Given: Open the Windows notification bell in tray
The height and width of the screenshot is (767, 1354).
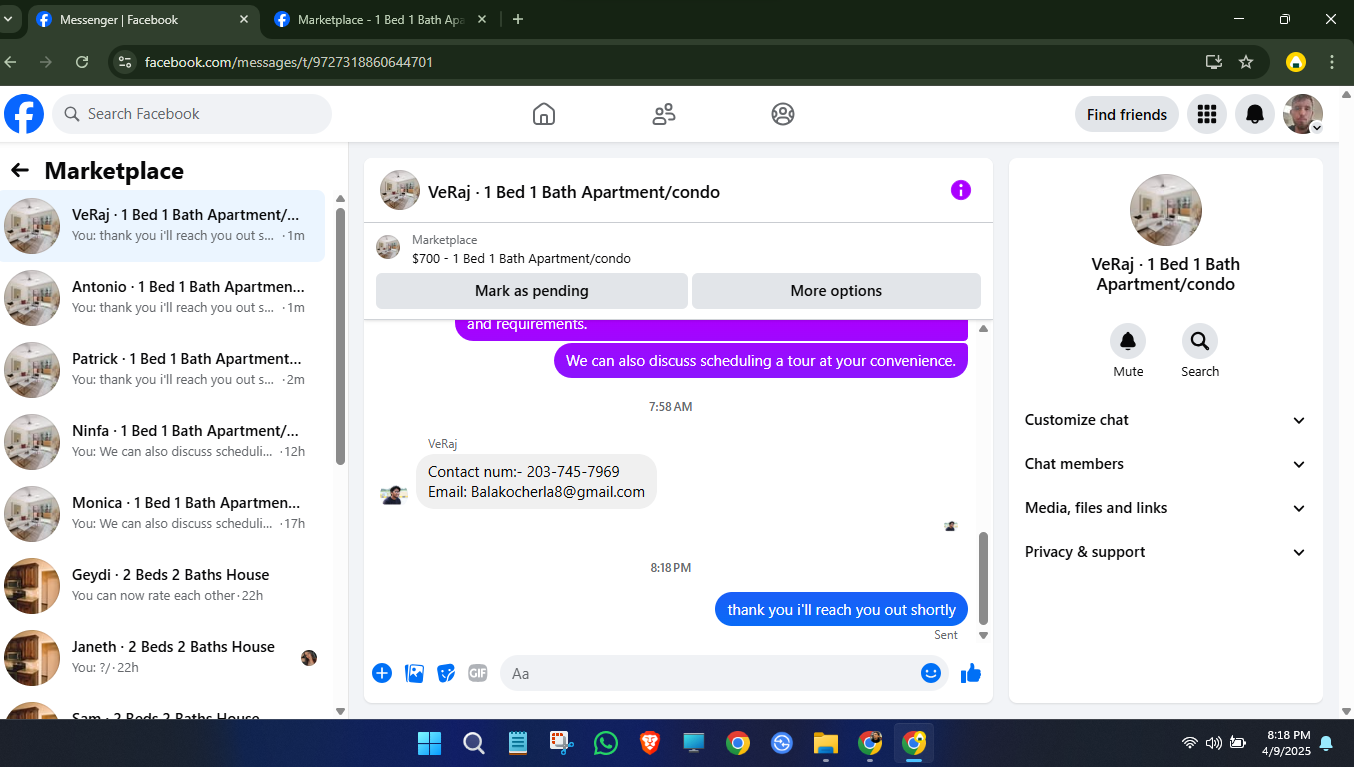Looking at the screenshot, I should coord(1326,743).
